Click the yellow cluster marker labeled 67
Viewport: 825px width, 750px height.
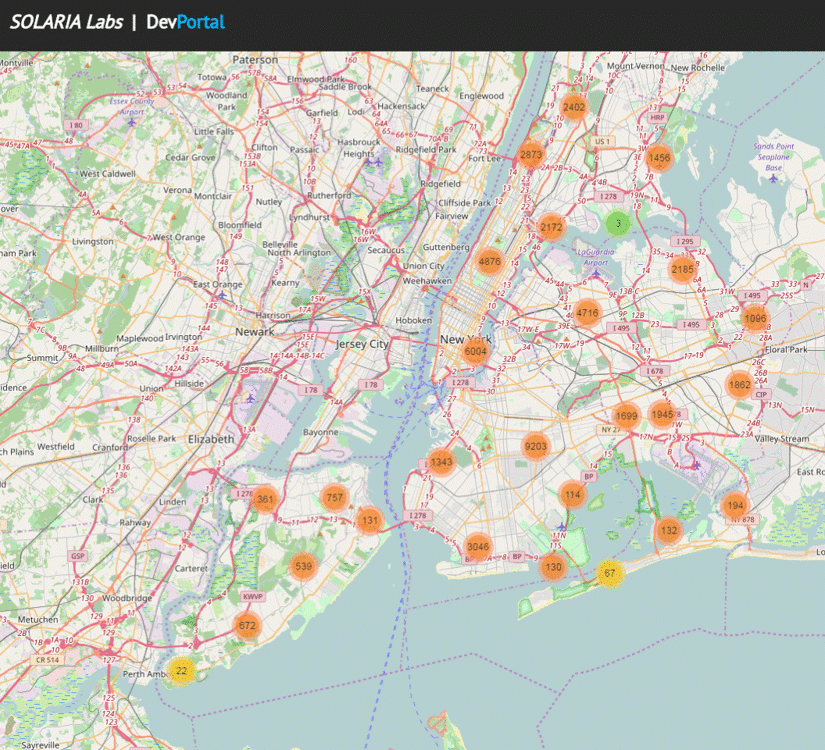(x=610, y=573)
